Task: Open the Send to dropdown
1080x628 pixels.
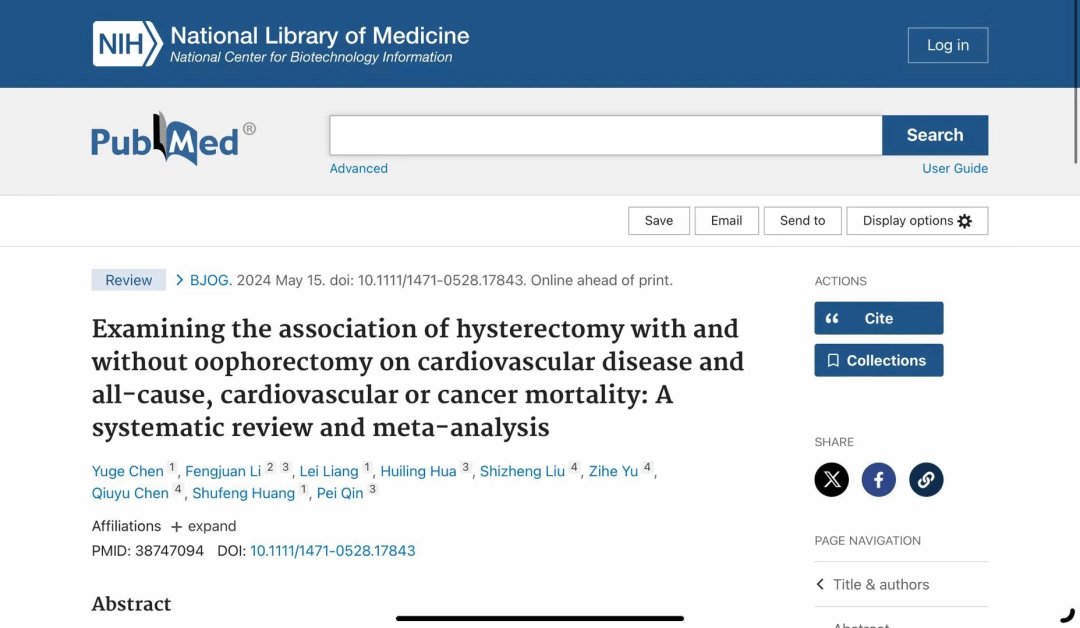Action: 802,221
